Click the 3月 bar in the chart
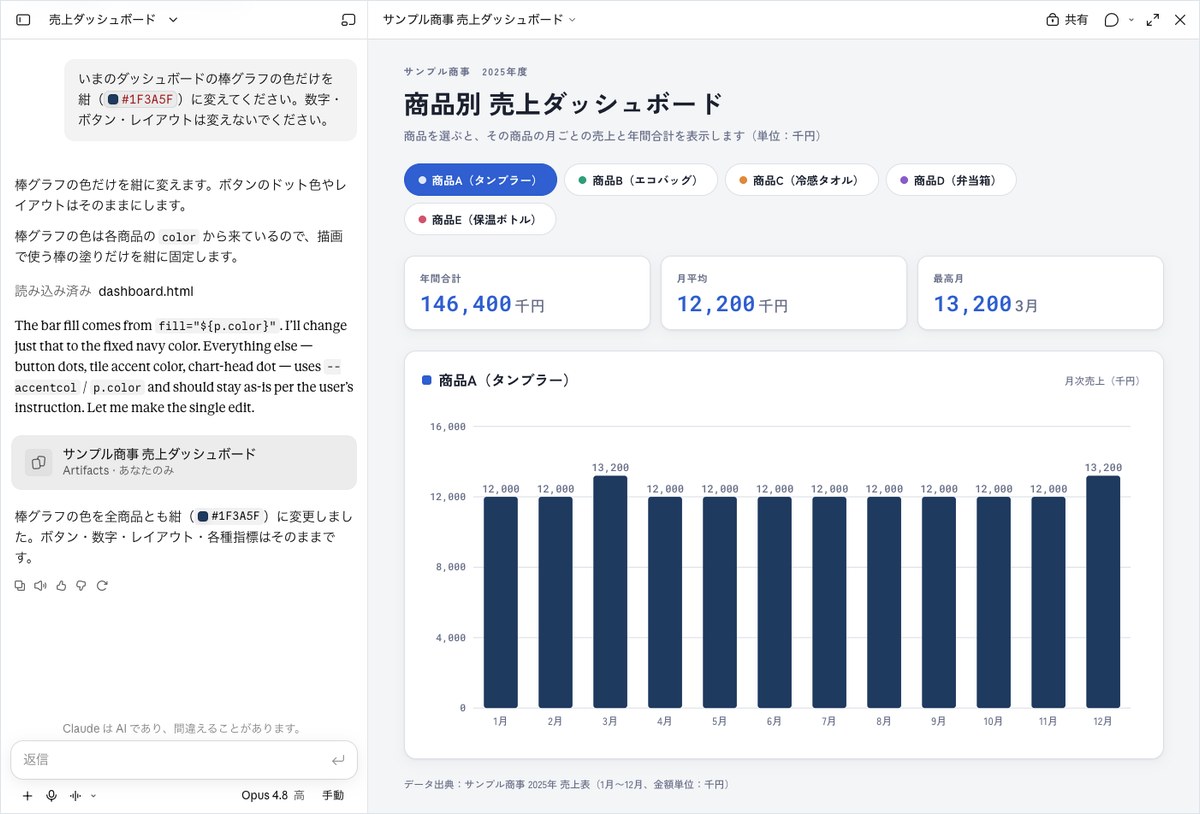This screenshot has height=814, width=1200. click(610, 592)
